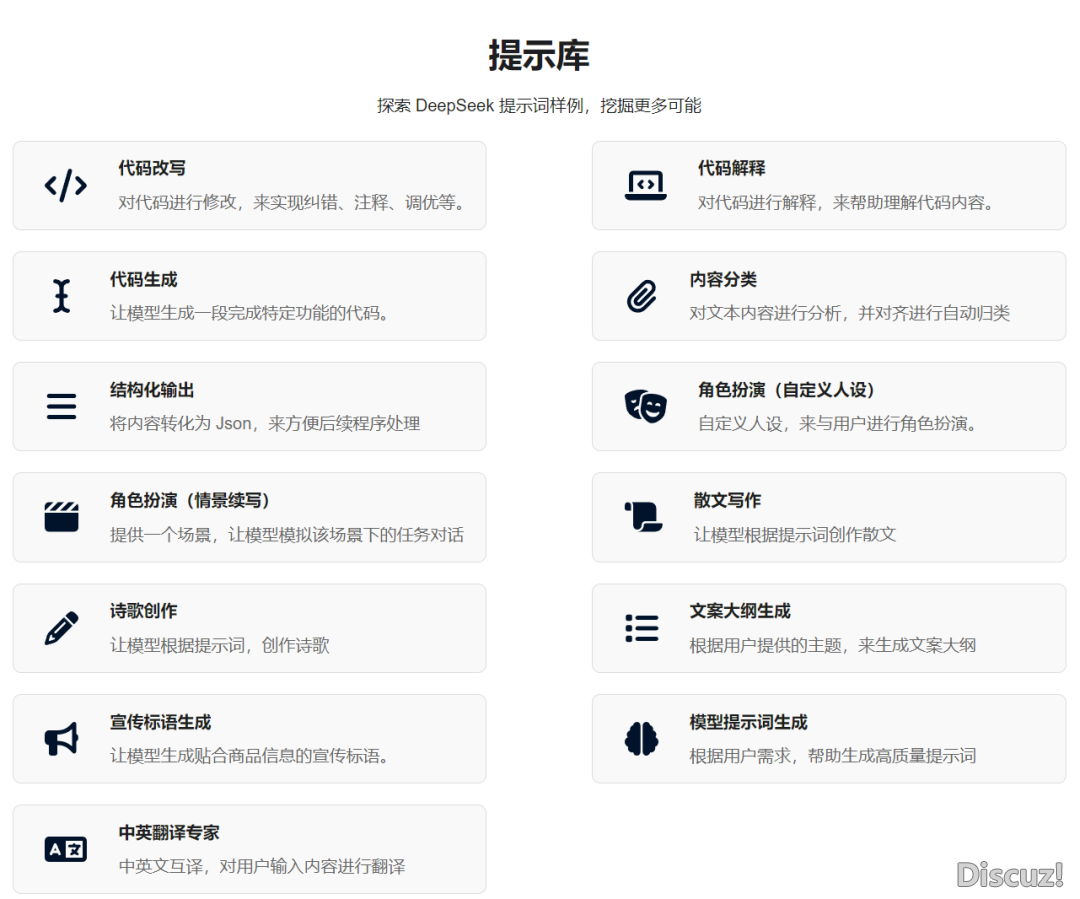Viewport: 1080px width, 899px height.
Task: Click the Discuz! watermark logo
Action: [1009, 875]
